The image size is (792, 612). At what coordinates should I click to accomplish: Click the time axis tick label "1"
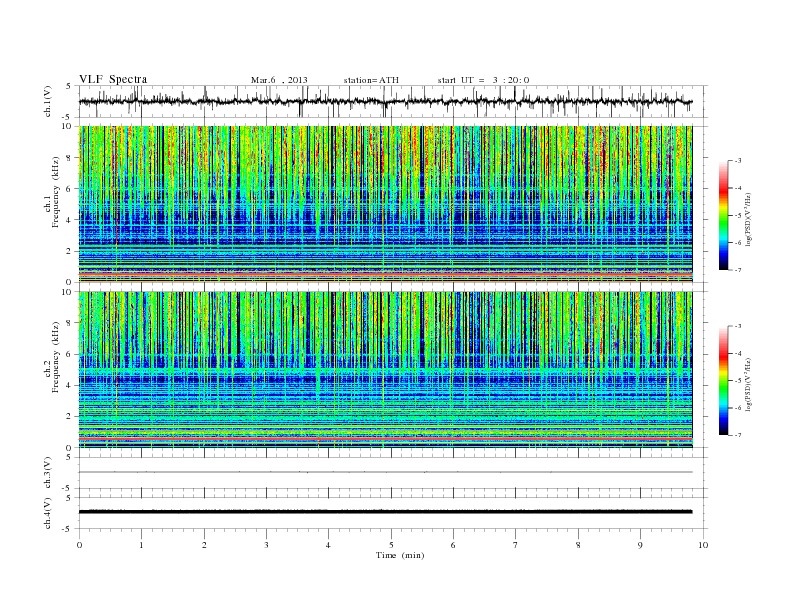pyautogui.click(x=141, y=545)
